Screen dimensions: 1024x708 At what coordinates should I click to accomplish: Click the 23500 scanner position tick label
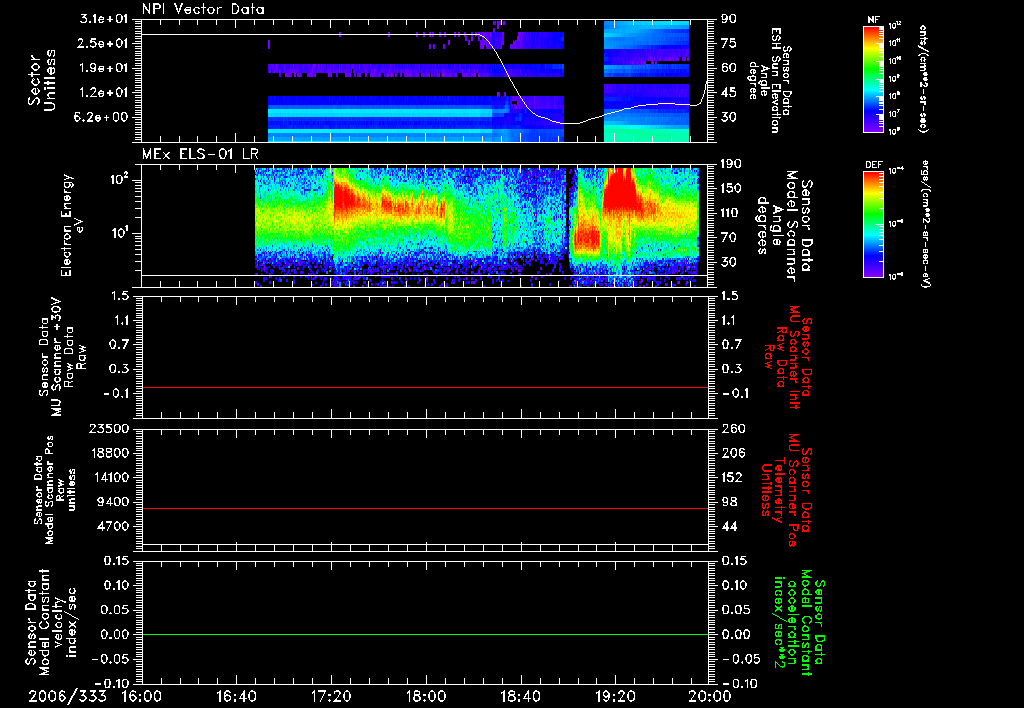click(110, 428)
